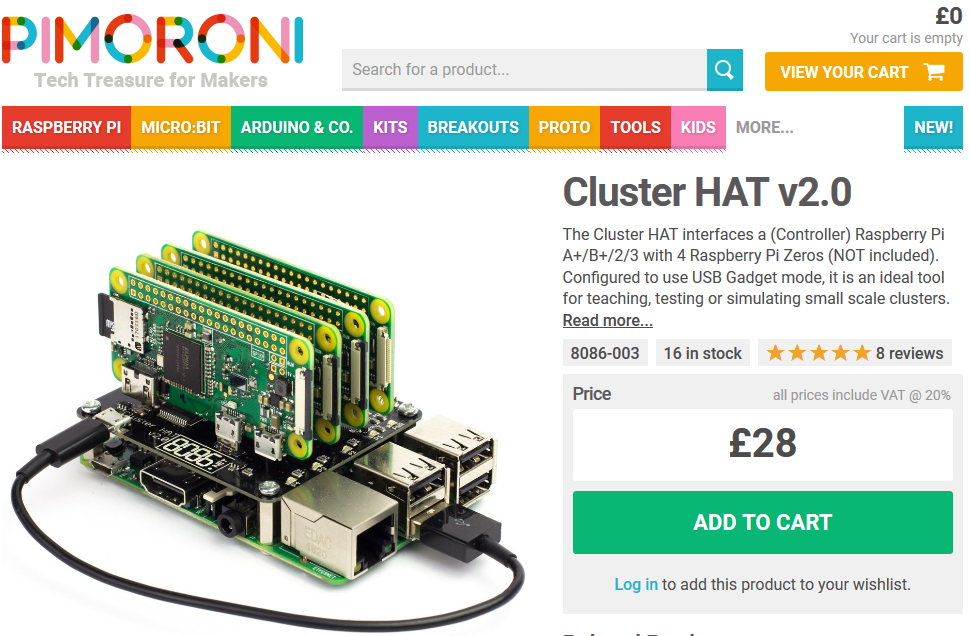This screenshot has height=636, width=970.
Task: Click the shopping cart icon
Action: coord(934,72)
